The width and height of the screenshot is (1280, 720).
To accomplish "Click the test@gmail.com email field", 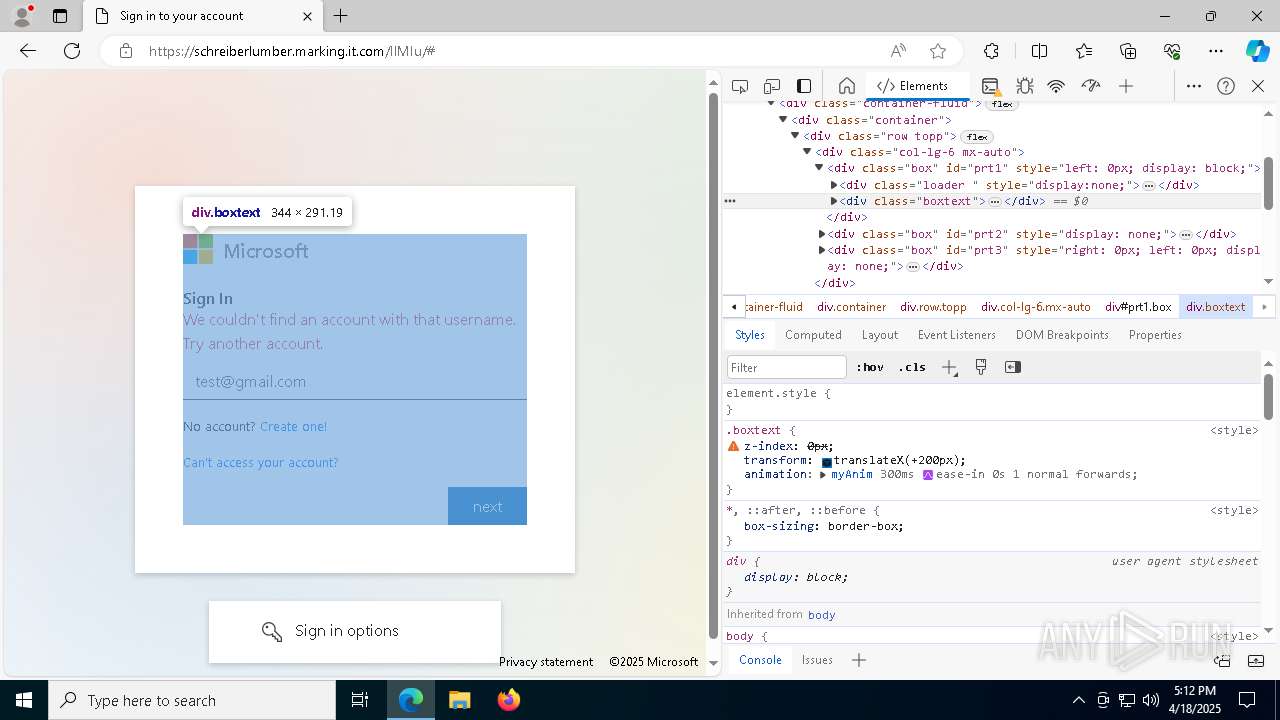I will click(355, 381).
